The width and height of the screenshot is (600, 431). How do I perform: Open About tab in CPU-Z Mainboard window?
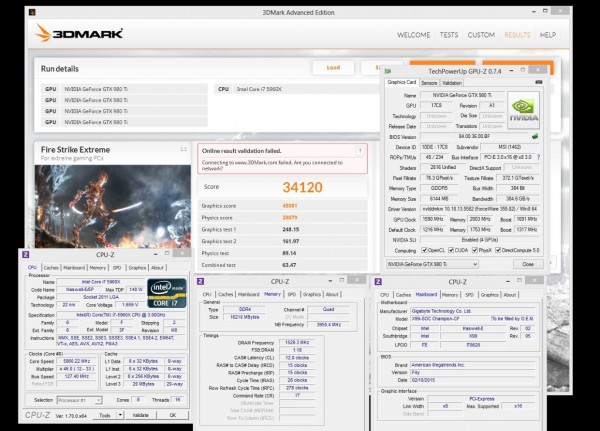point(509,295)
